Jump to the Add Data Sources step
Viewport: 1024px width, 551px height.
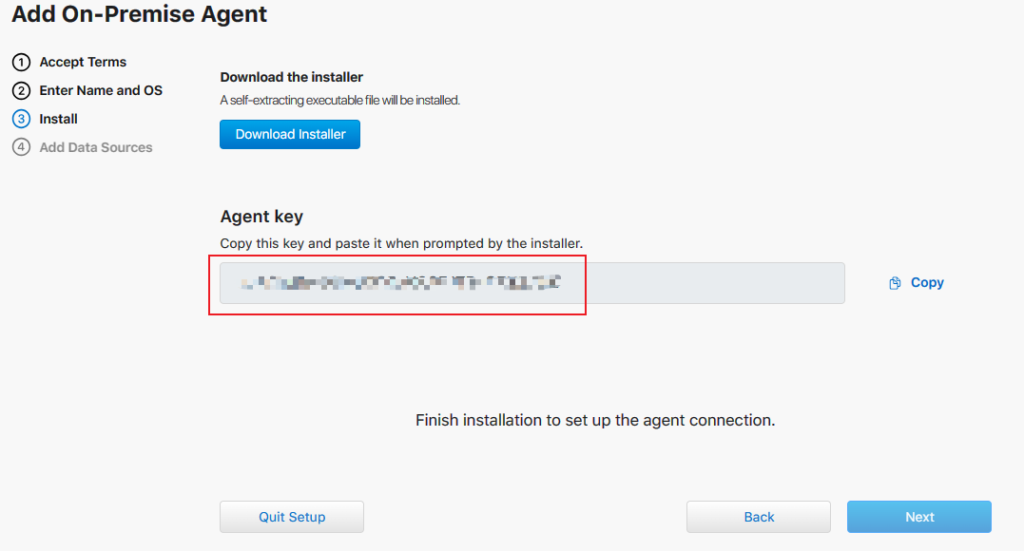tap(96, 147)
